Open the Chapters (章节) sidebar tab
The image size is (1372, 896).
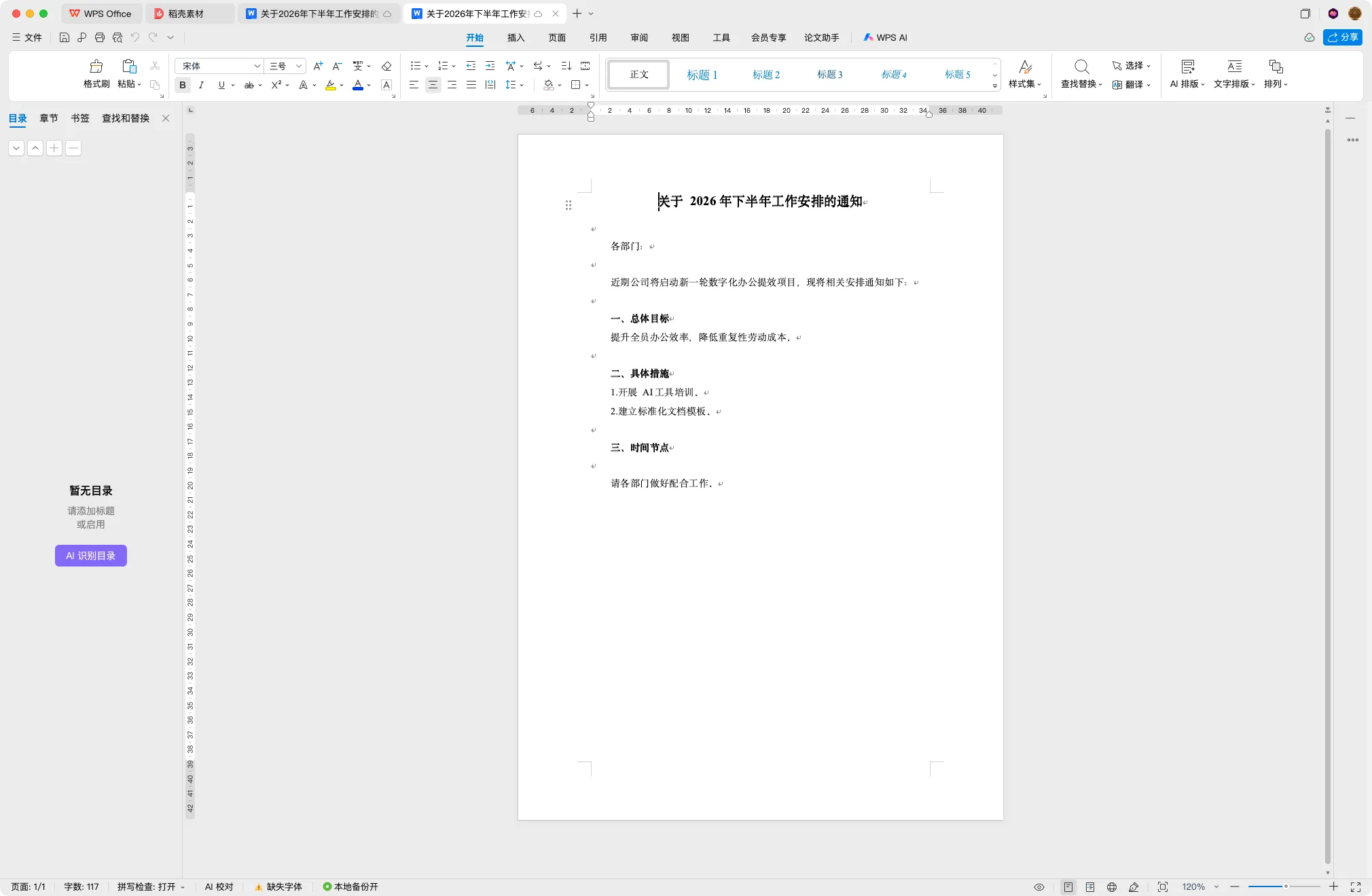click(x=49, y=118)
